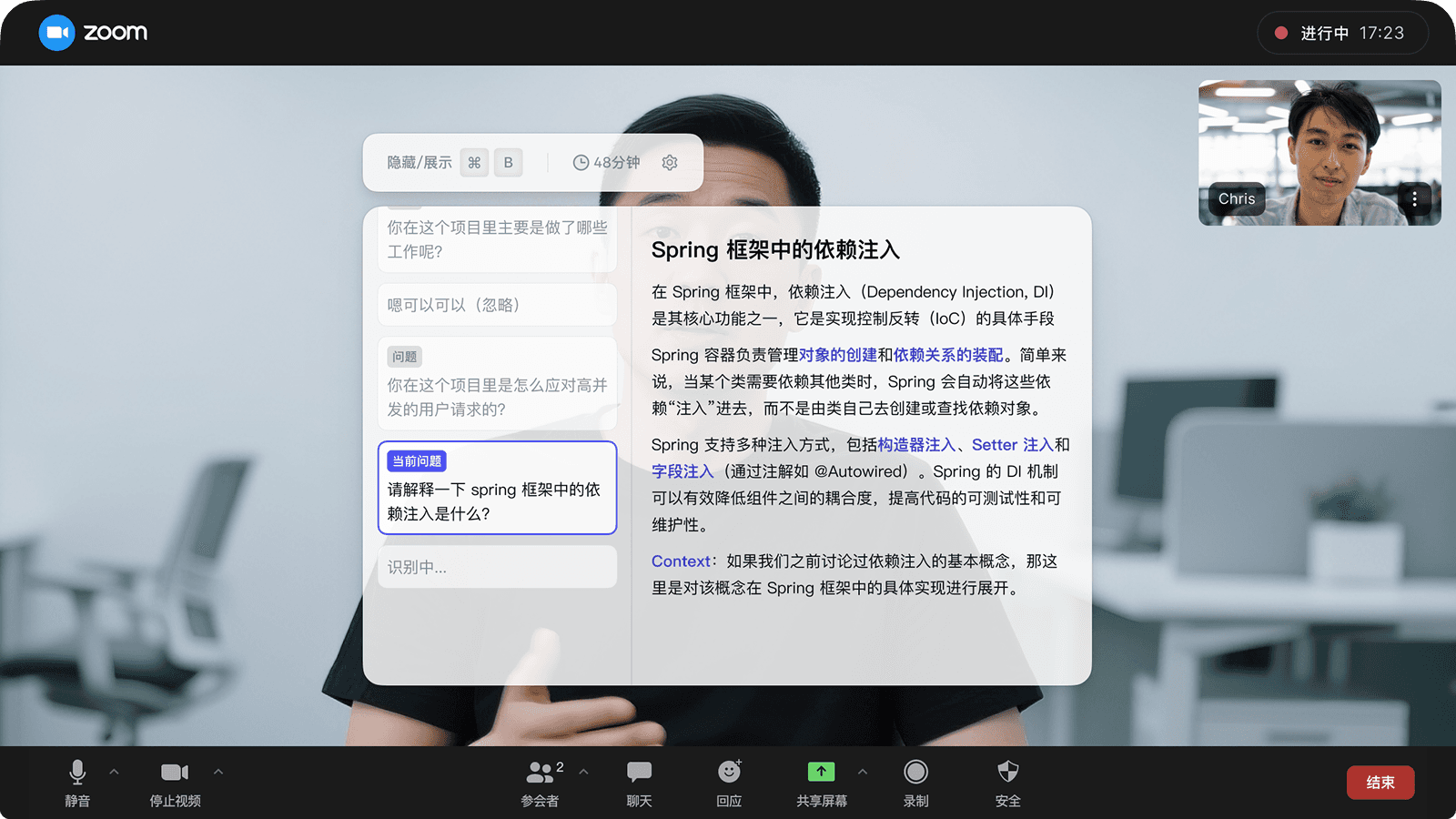Click the 结束 end meeting button

point(1380,782)
